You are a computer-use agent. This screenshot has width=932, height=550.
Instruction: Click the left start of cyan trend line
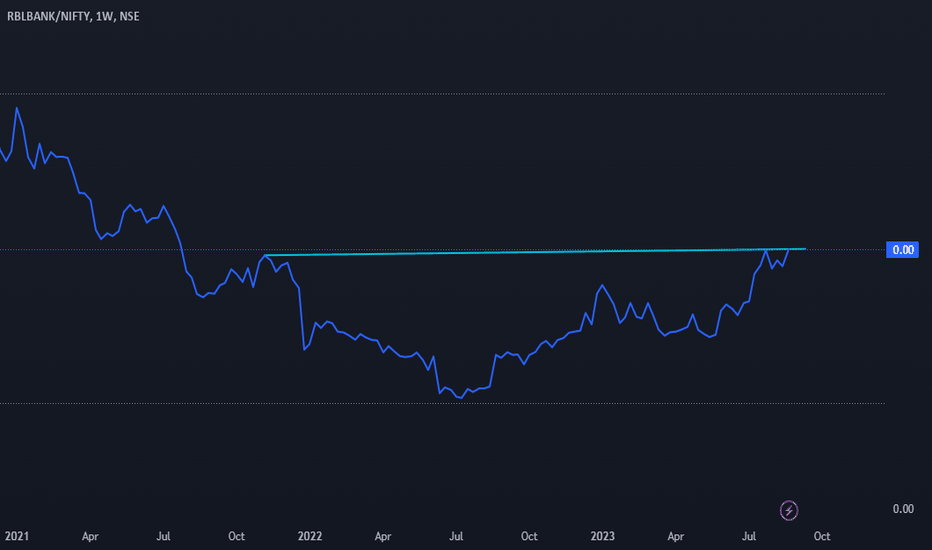click(265, 255)
